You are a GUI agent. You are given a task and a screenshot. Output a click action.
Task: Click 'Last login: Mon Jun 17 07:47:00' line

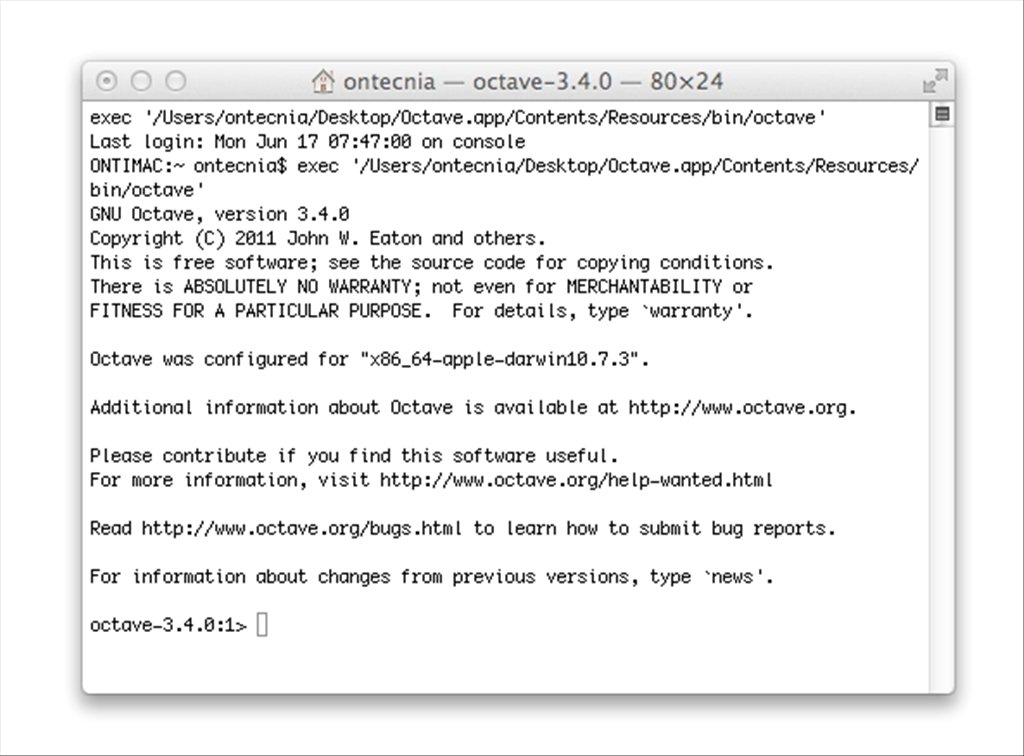point(308,142)
